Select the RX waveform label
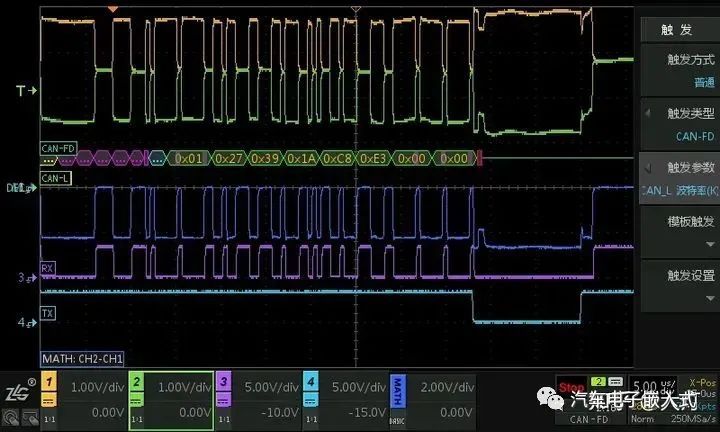Screen dimensions: 720x432 tap(48, 268)
